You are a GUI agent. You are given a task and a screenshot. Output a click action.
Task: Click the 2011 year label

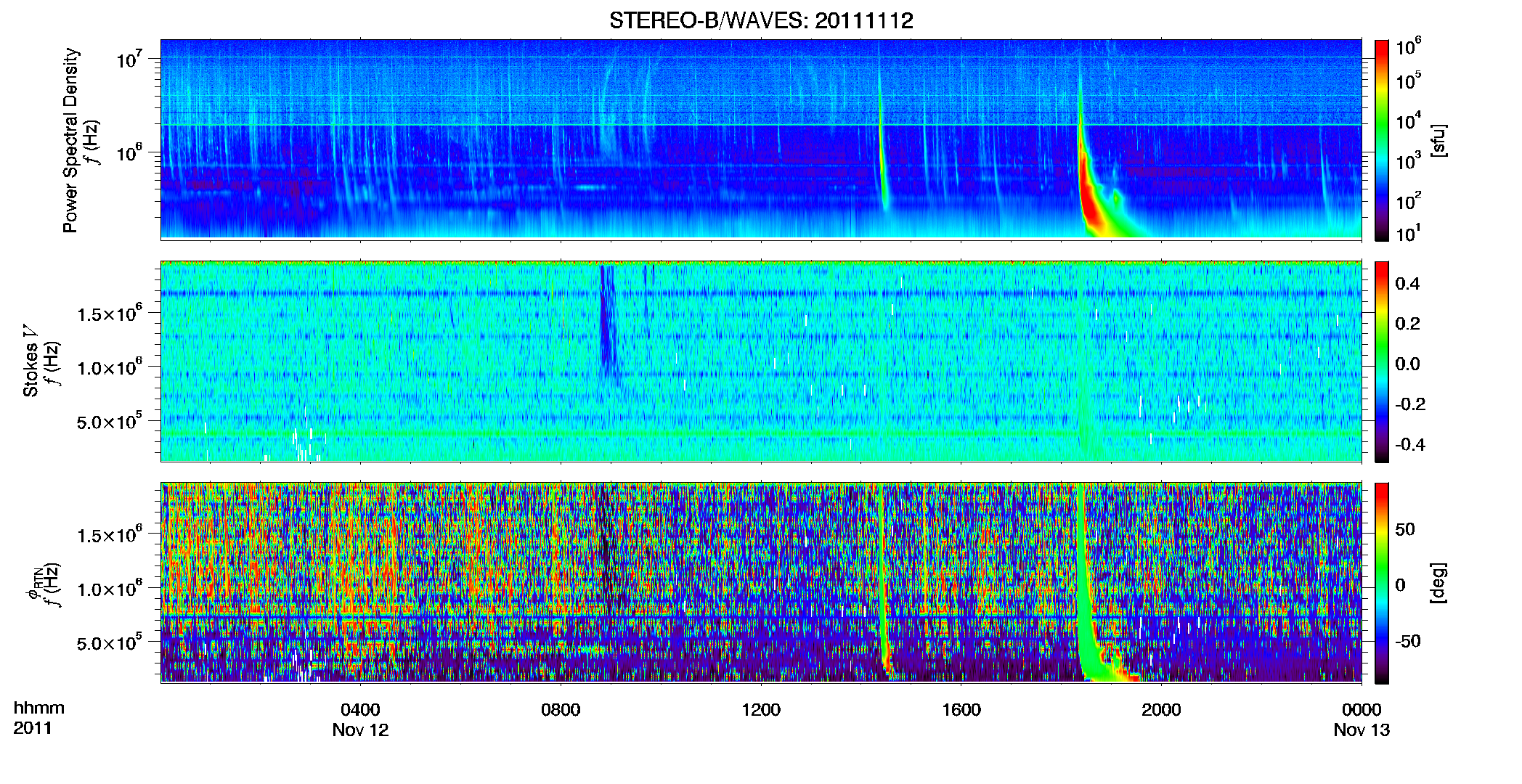(x=33, y=728)
